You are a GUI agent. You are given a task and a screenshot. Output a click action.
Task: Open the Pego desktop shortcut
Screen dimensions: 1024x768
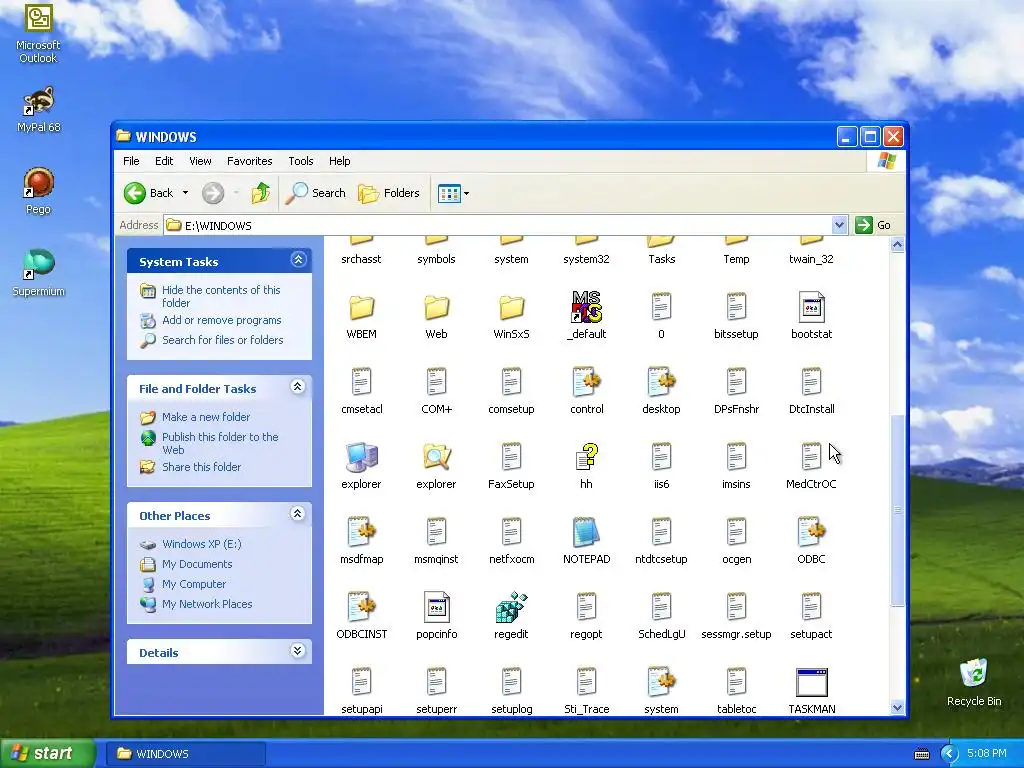38,191
